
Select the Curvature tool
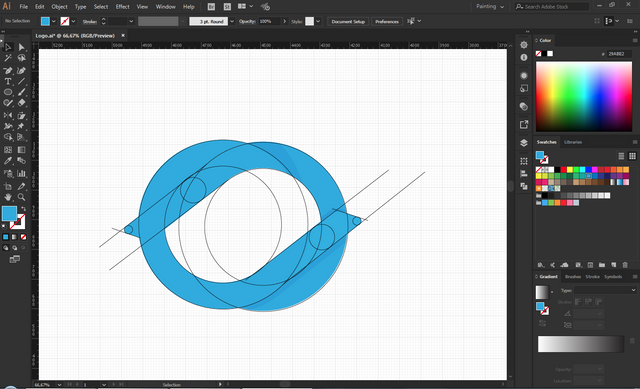(x=22, y=71)
